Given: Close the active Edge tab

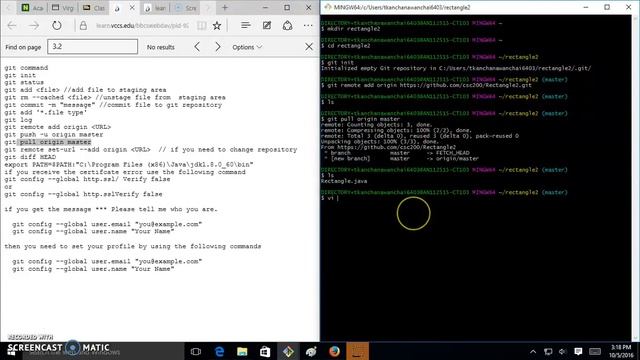Looking at the screenshot, I should click(132, 7).
